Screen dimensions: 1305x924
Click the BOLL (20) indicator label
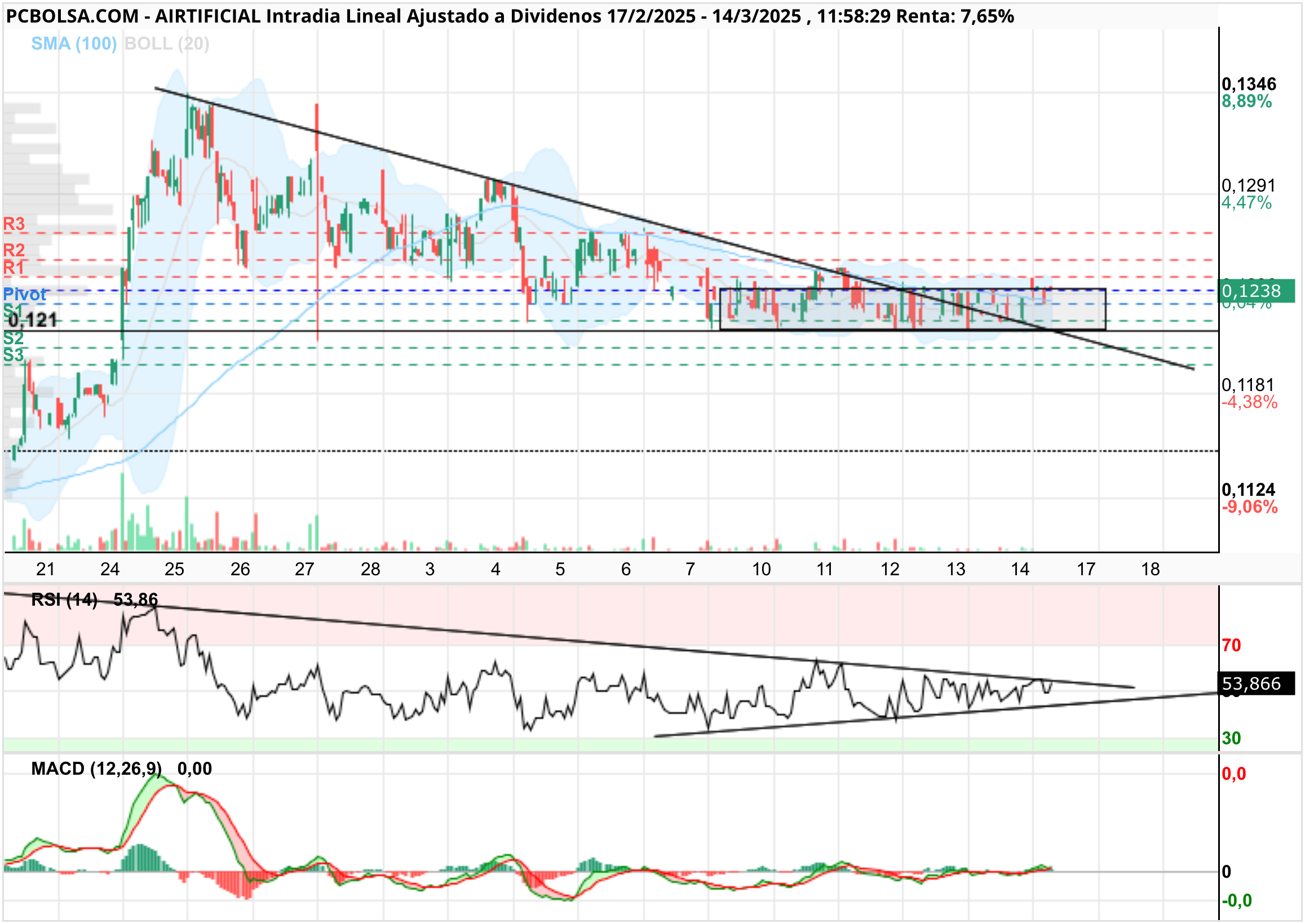pos(167,44)
